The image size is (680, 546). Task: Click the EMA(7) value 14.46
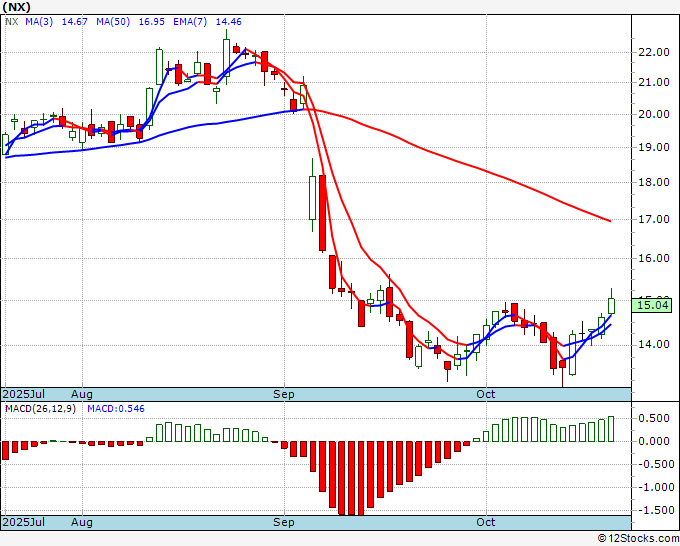pyautogui.click(x=229, y=22)
